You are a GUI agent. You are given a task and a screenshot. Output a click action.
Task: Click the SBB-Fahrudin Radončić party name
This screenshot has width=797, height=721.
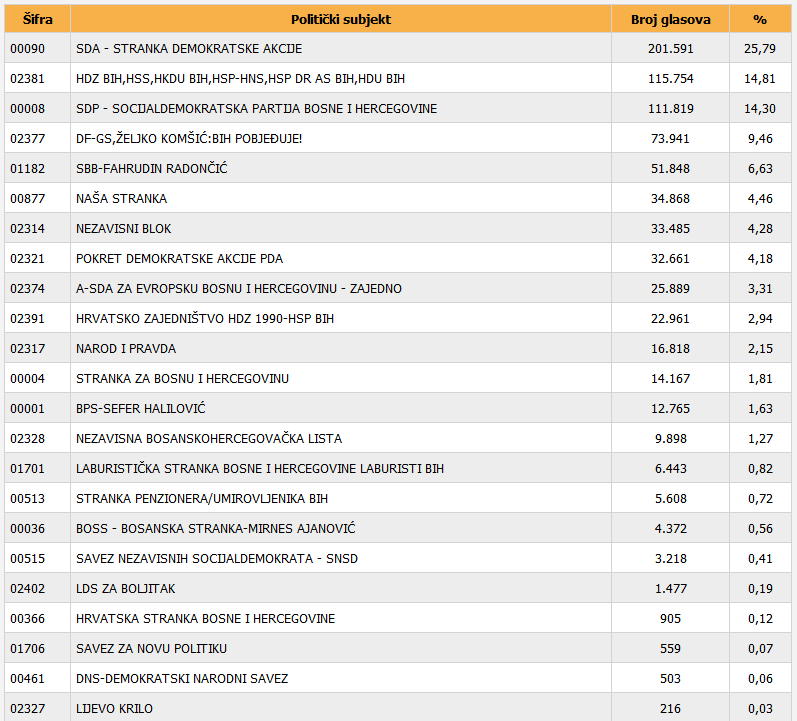tap(152, 169)
